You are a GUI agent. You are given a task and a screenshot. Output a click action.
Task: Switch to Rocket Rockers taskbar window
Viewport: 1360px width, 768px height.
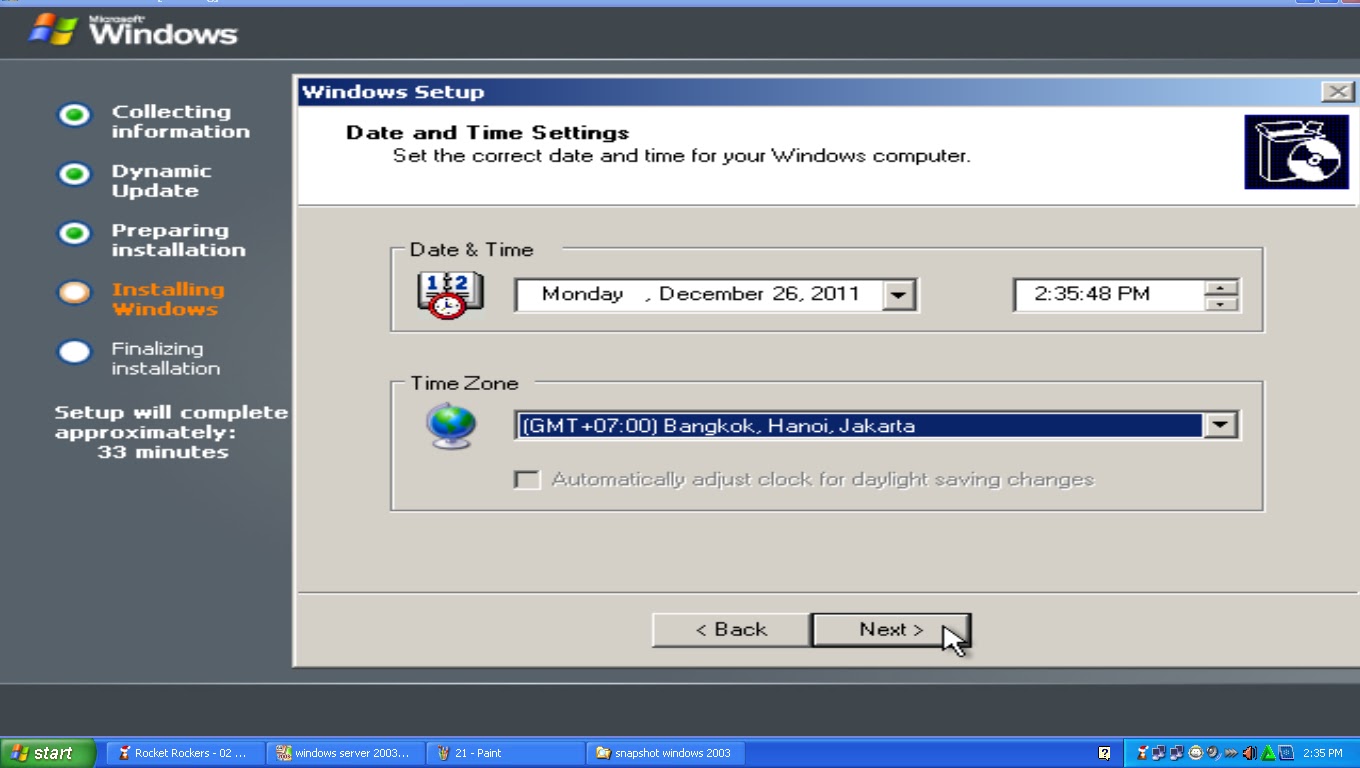(x=186, y=753)
